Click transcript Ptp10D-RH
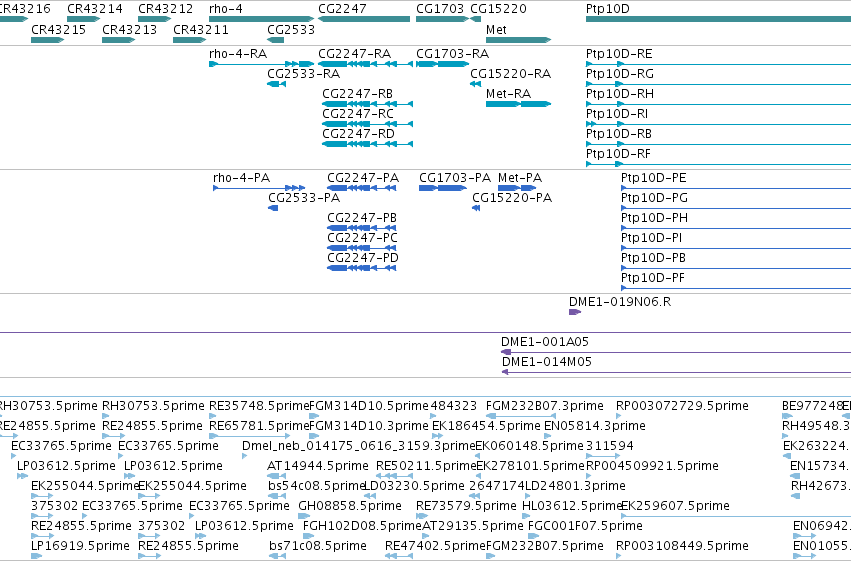The image size is (851, 561). 620,94
